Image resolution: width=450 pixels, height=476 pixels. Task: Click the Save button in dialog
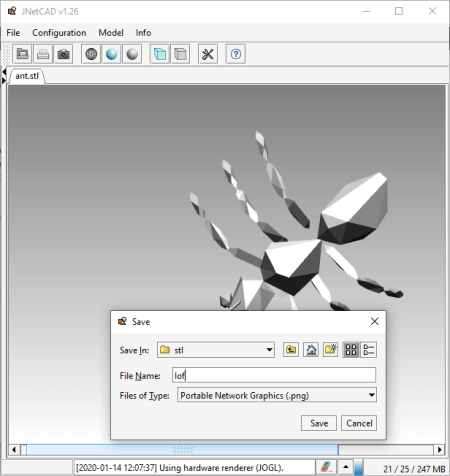pyautogui.click(x=319, y=423)
